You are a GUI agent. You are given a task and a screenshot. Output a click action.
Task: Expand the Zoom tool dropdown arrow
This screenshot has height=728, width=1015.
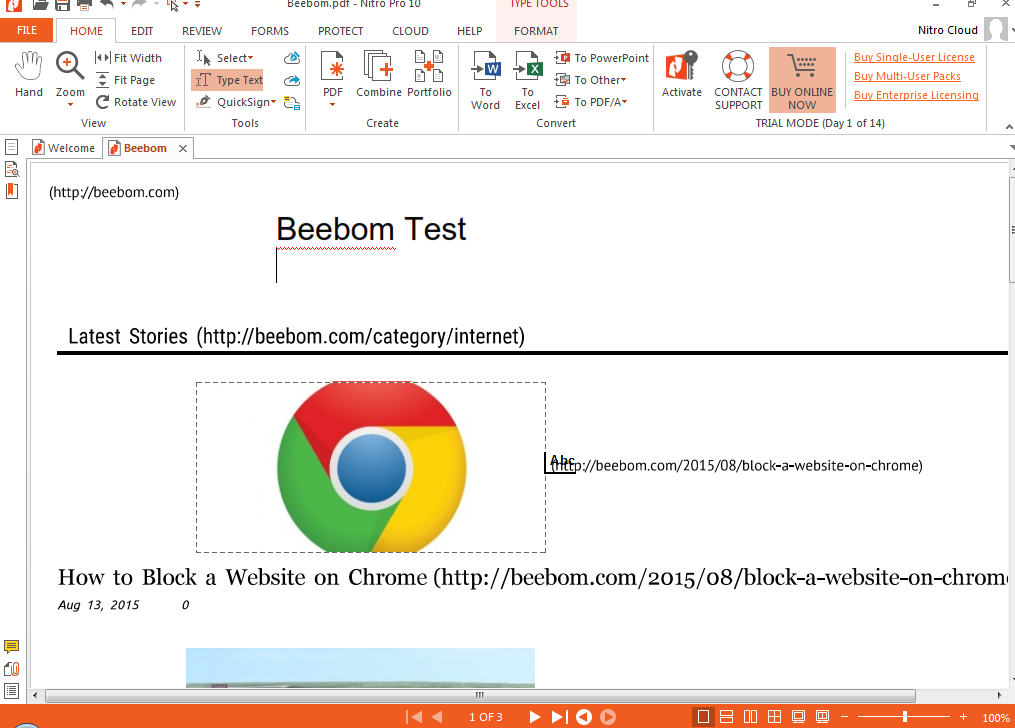pos(70,105)
